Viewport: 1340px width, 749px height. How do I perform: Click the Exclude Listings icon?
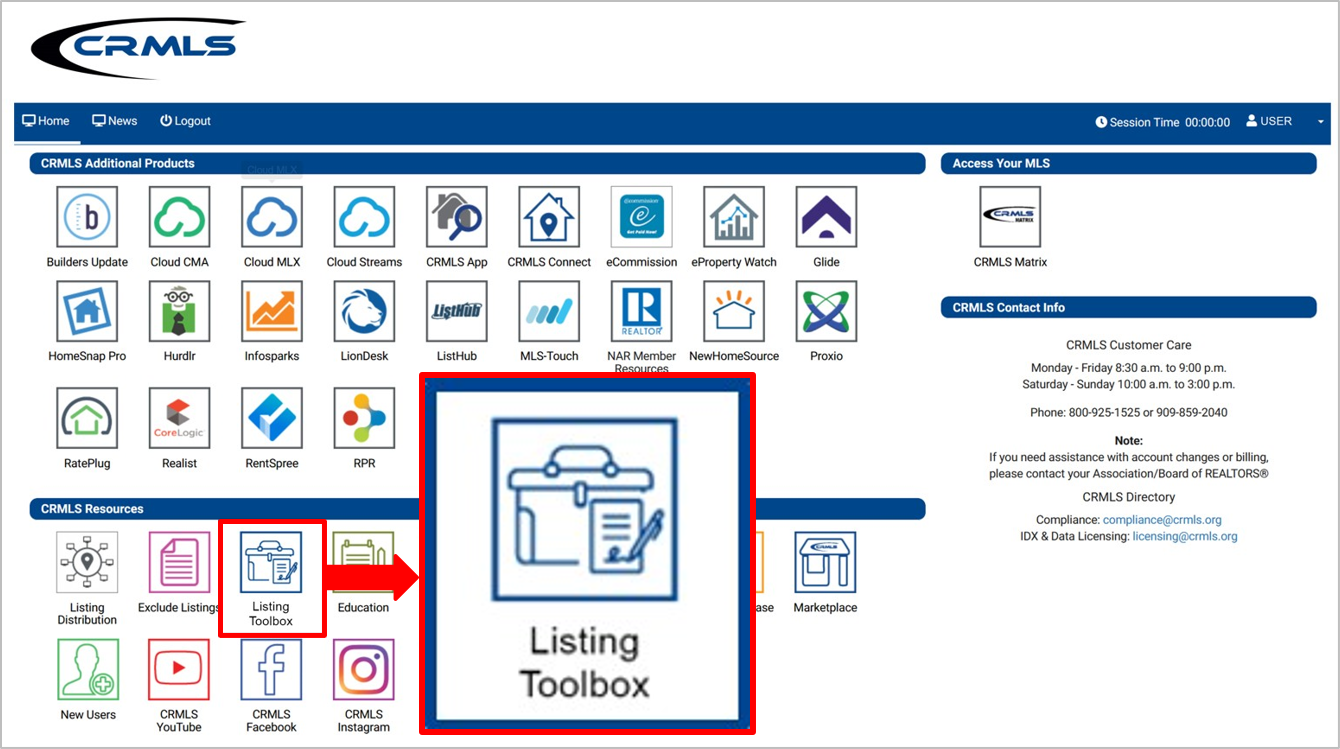(x=180, y=562)
